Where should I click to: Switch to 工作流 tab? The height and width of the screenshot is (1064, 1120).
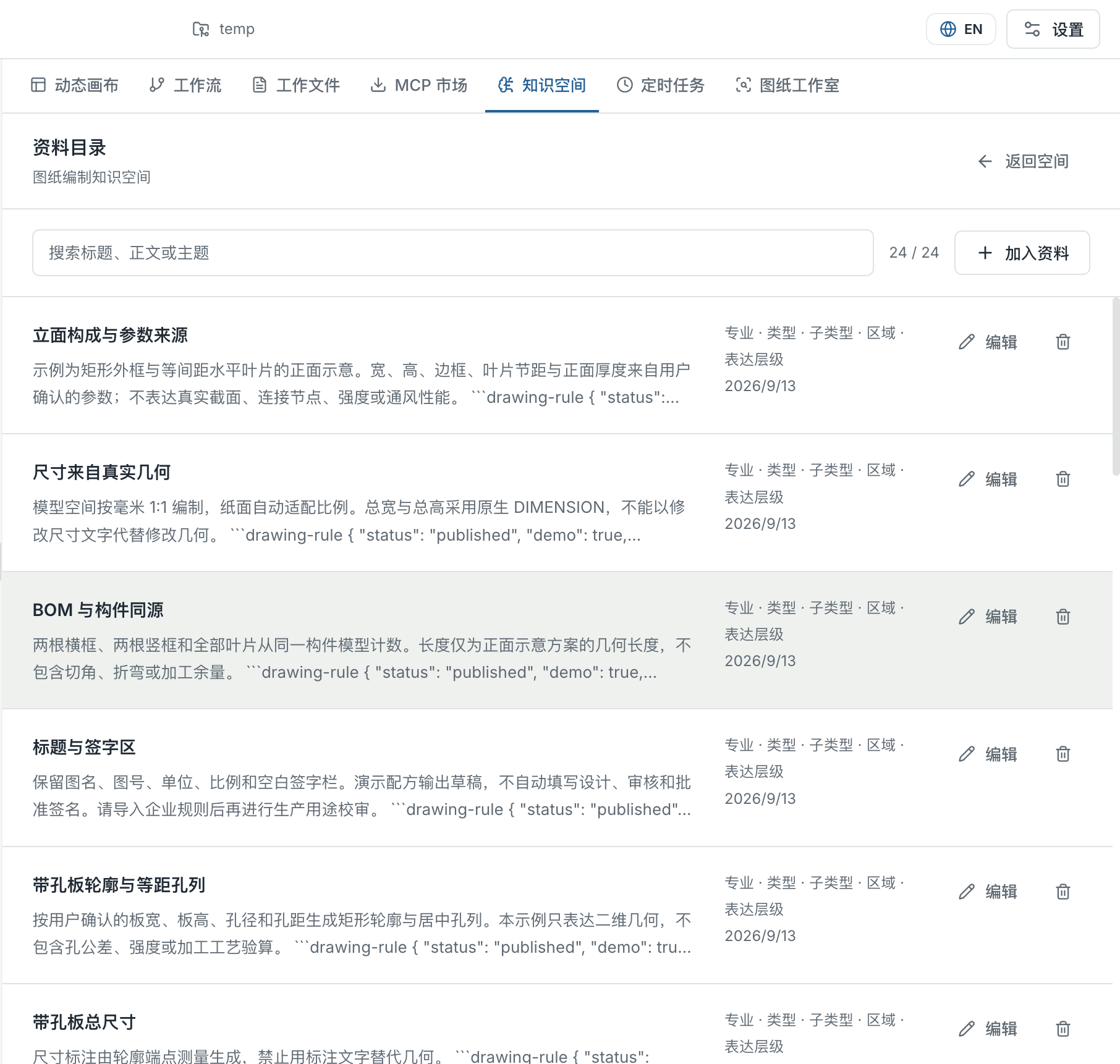click(x=185, y=85)
